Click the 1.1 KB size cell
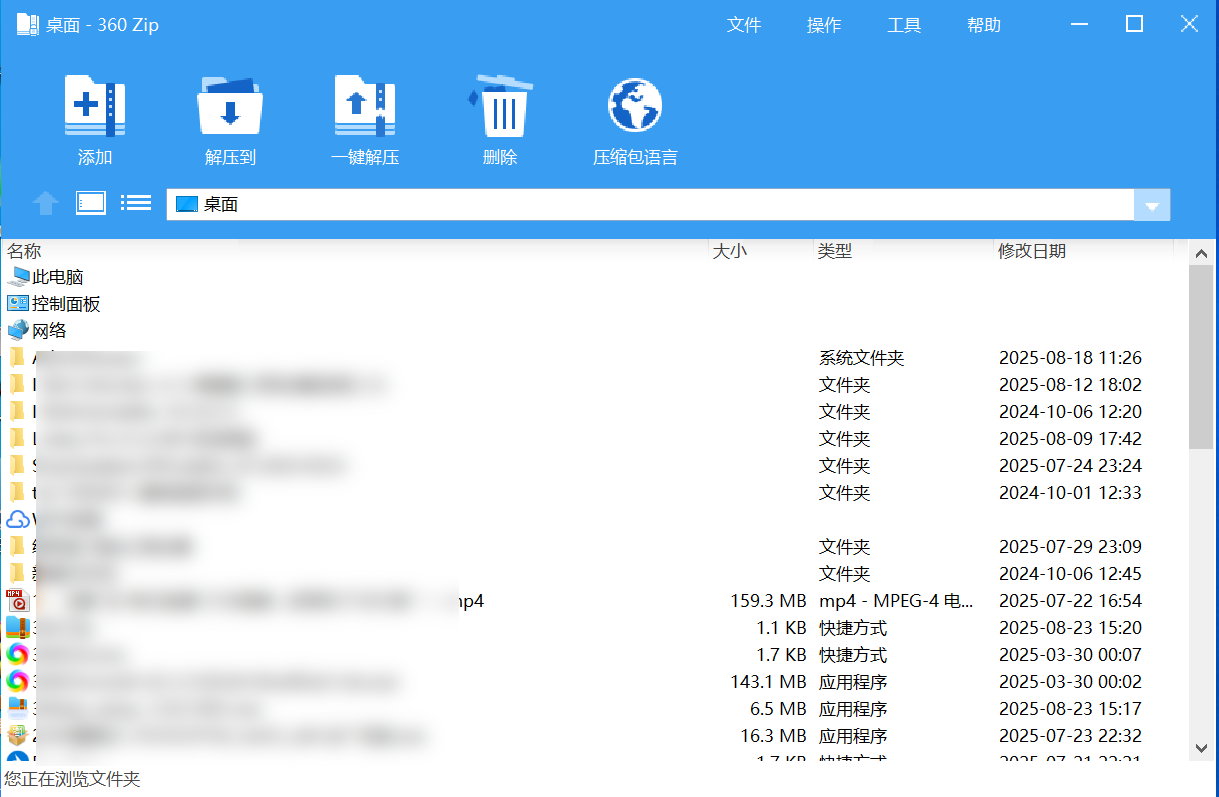1219x797 pixels. point(781,628)
